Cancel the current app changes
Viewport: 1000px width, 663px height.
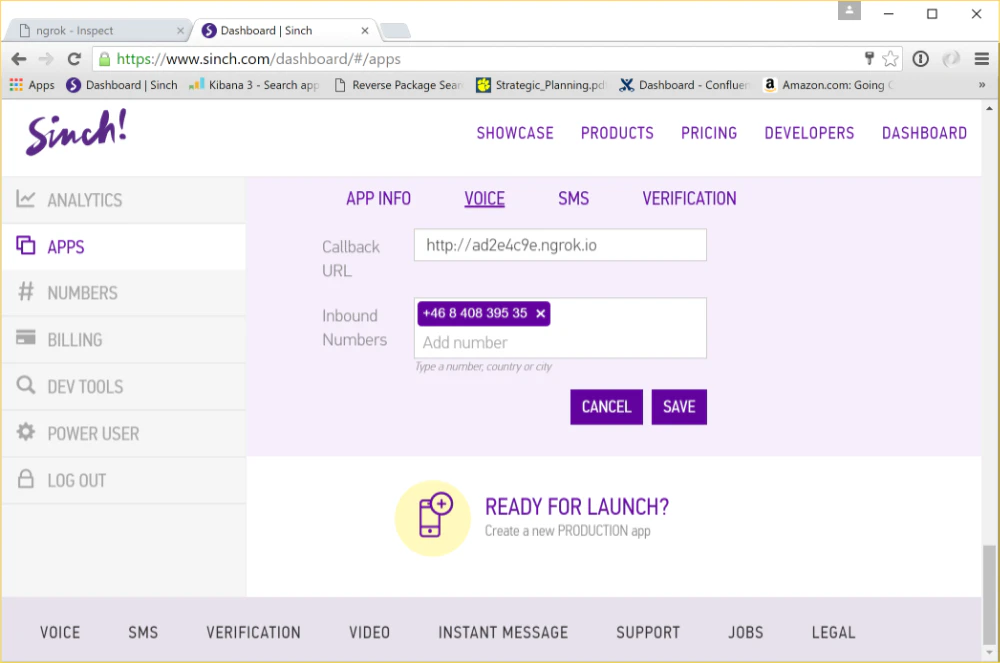(606, 407)
